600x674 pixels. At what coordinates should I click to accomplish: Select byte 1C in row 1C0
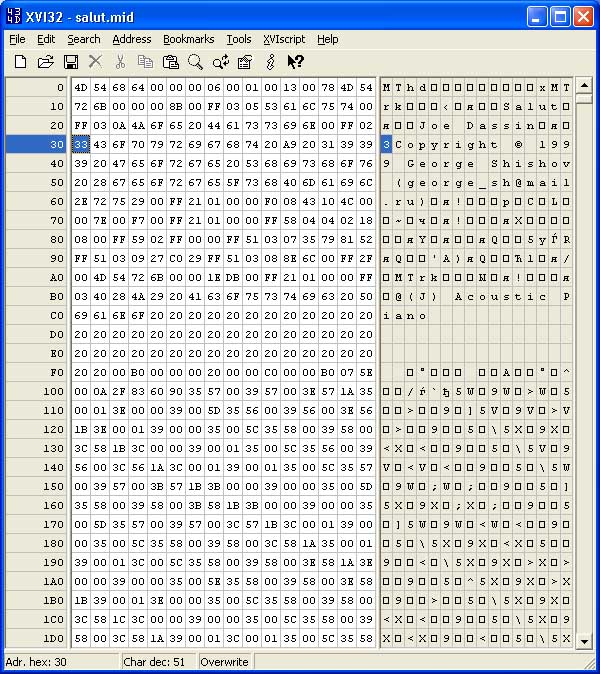click(x=119, y=619)
